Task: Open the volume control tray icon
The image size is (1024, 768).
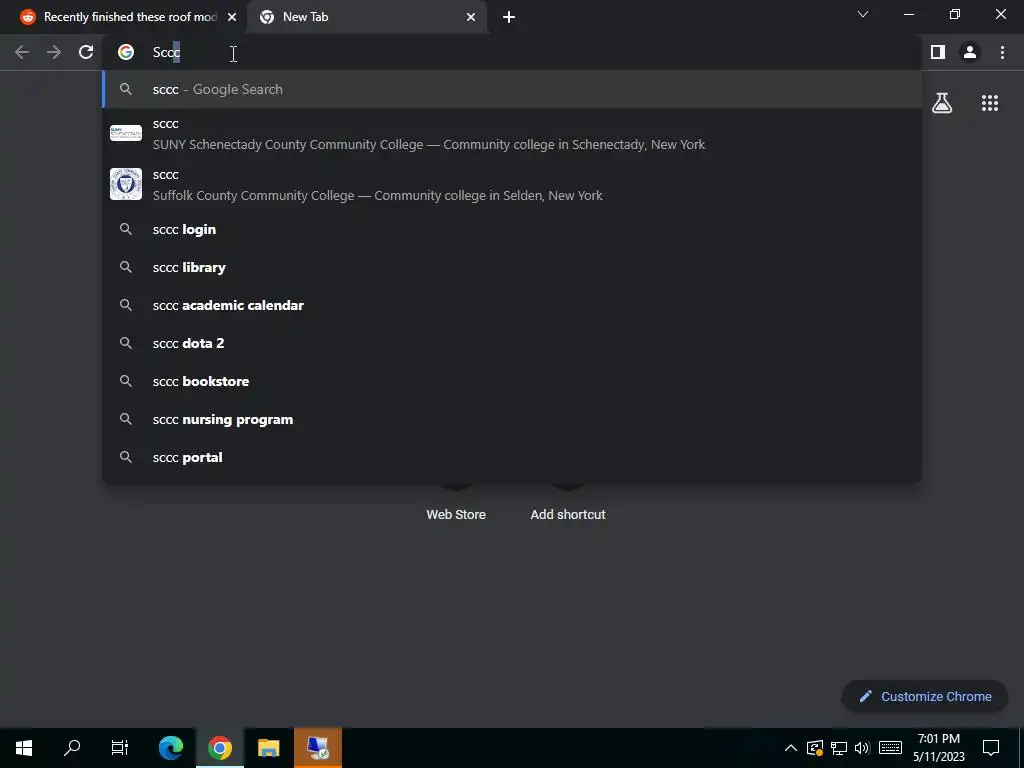Action: pos(862,748)
